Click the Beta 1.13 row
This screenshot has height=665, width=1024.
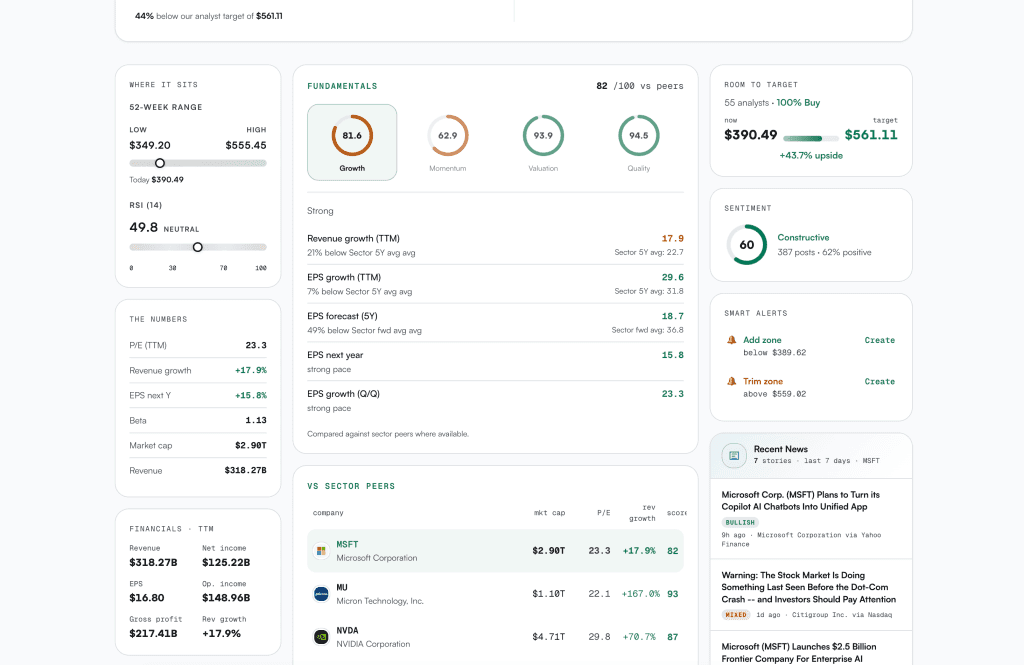[198, 421]
